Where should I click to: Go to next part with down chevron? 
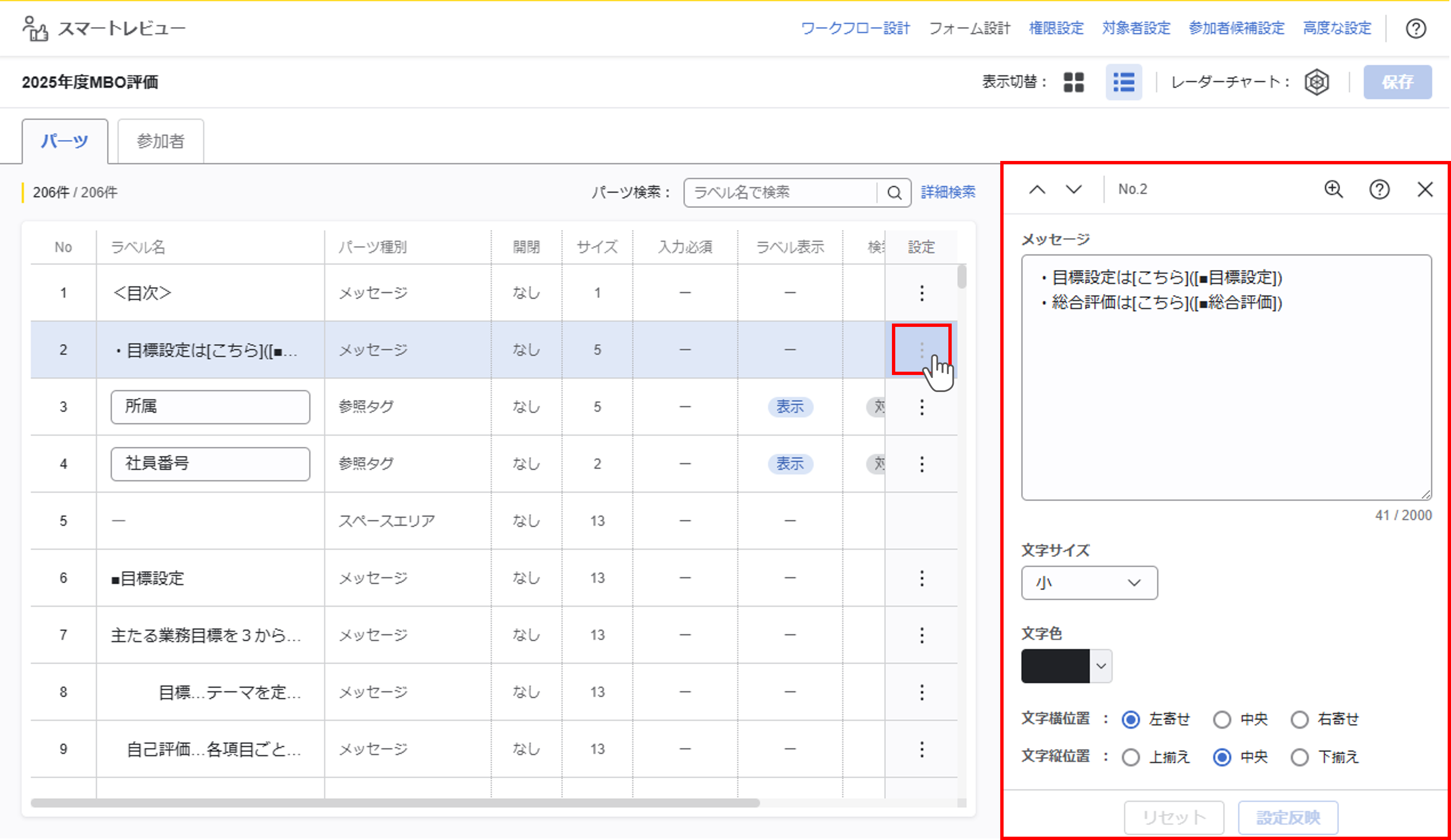tap(1073, 189)
